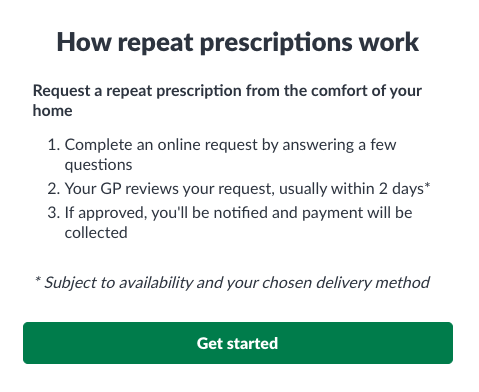479x392 pixels.
Task: Click the word 'prescriptions' in the heading
Action: pyautogui.click(x=276, y=43)
